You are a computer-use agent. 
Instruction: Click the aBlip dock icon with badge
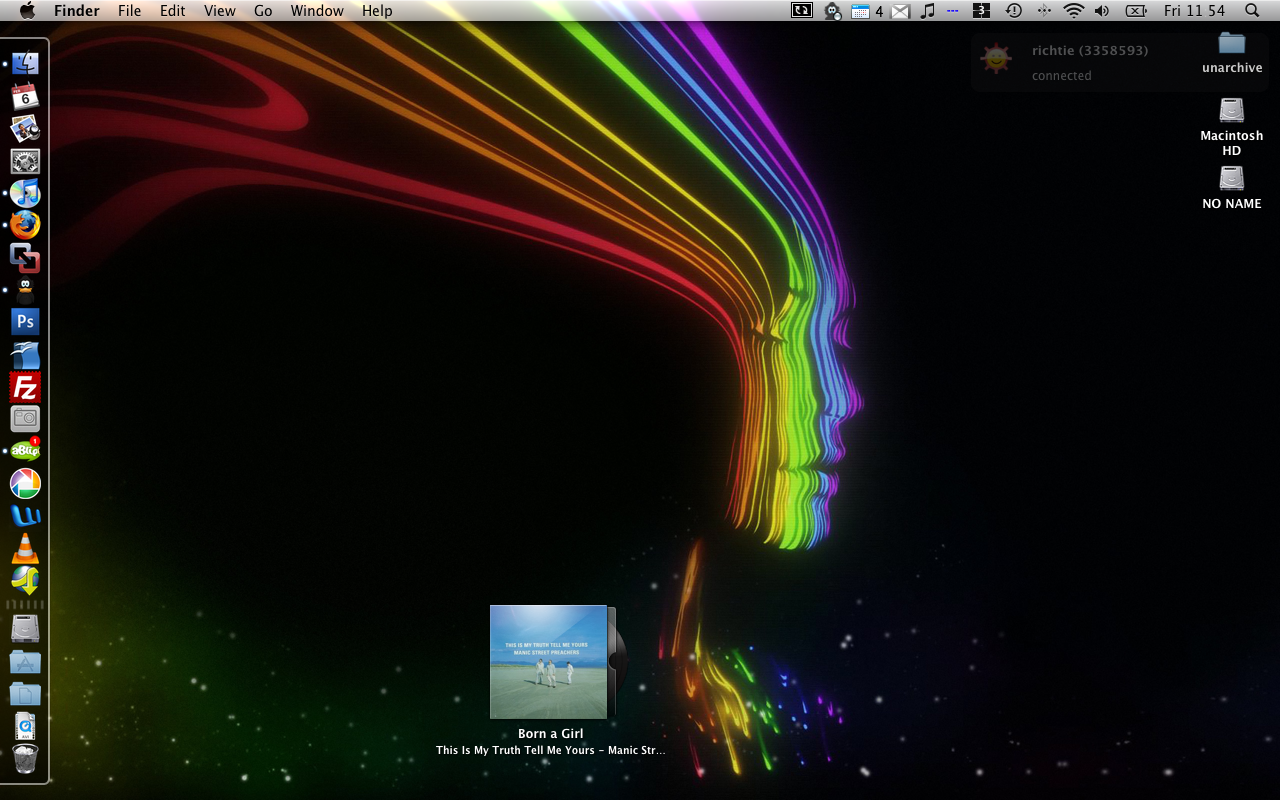[25, 451]
